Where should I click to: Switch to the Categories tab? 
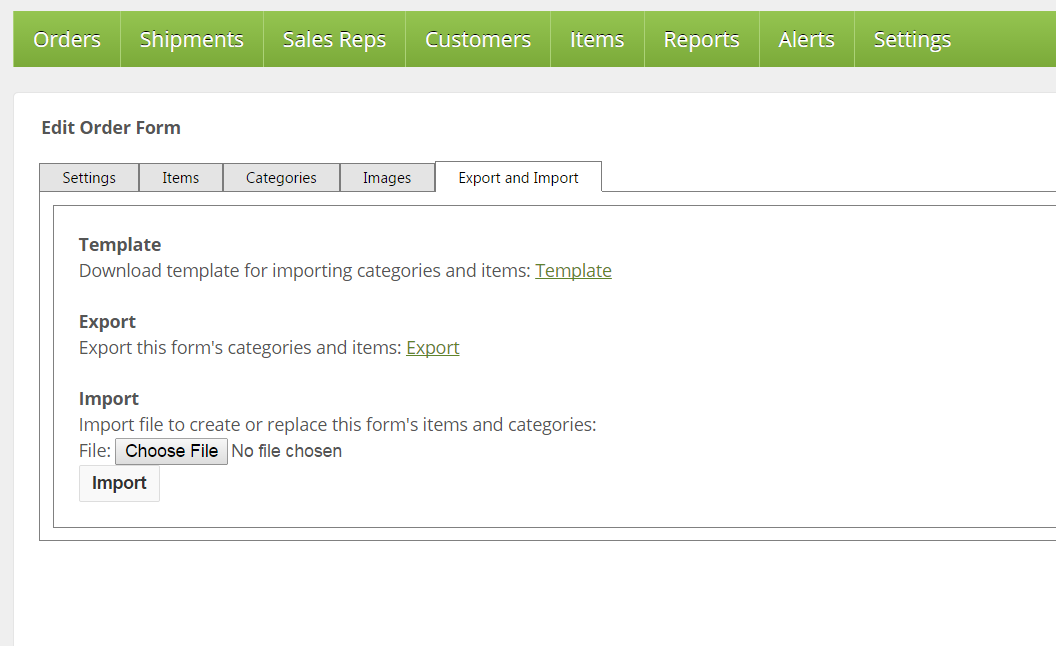click(281, 177)
